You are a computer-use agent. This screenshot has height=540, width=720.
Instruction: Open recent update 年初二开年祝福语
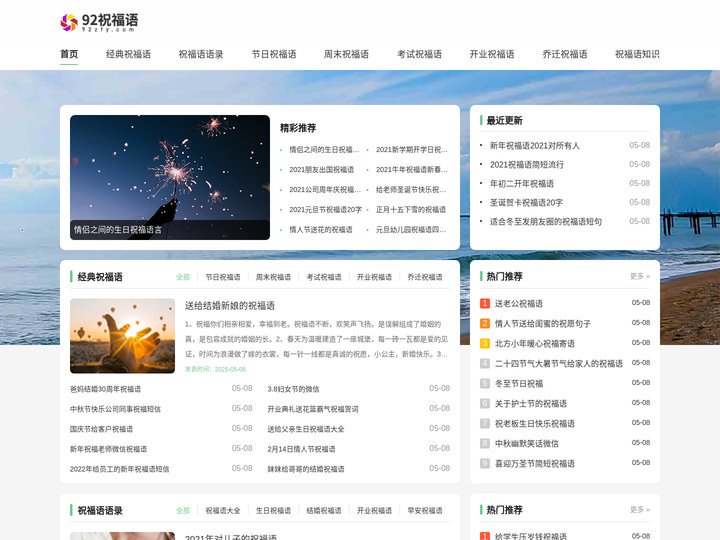pyautogui.click(x=522, y=184)
